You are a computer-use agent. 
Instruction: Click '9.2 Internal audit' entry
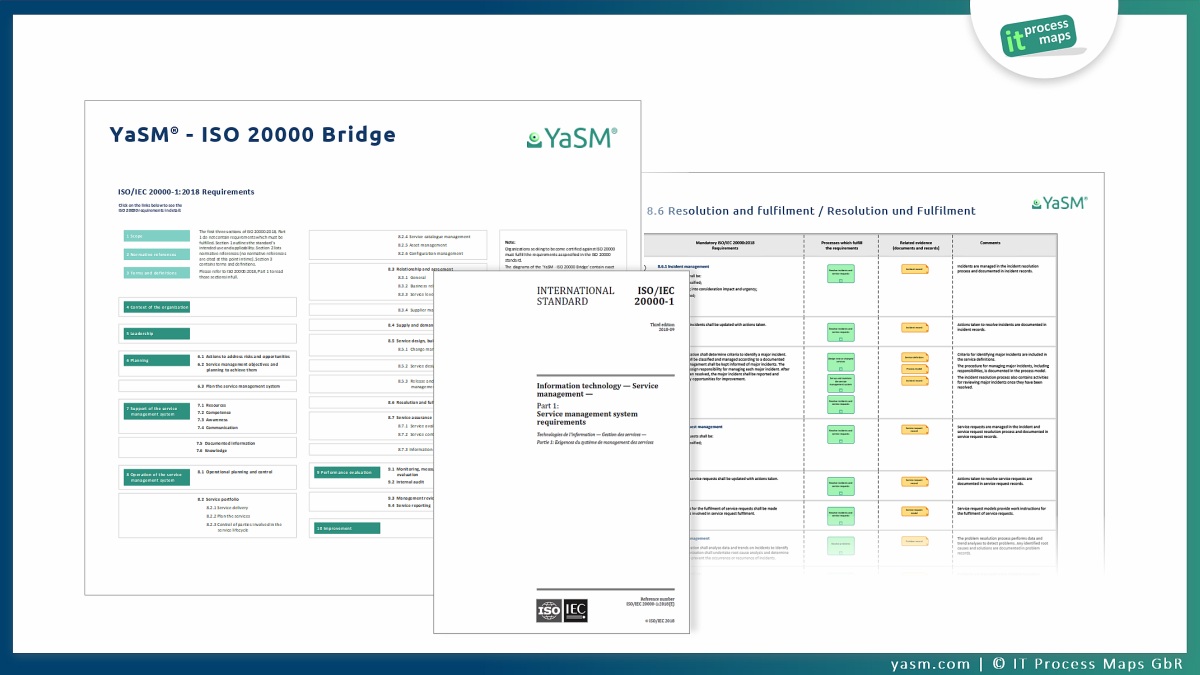point(407,482)
